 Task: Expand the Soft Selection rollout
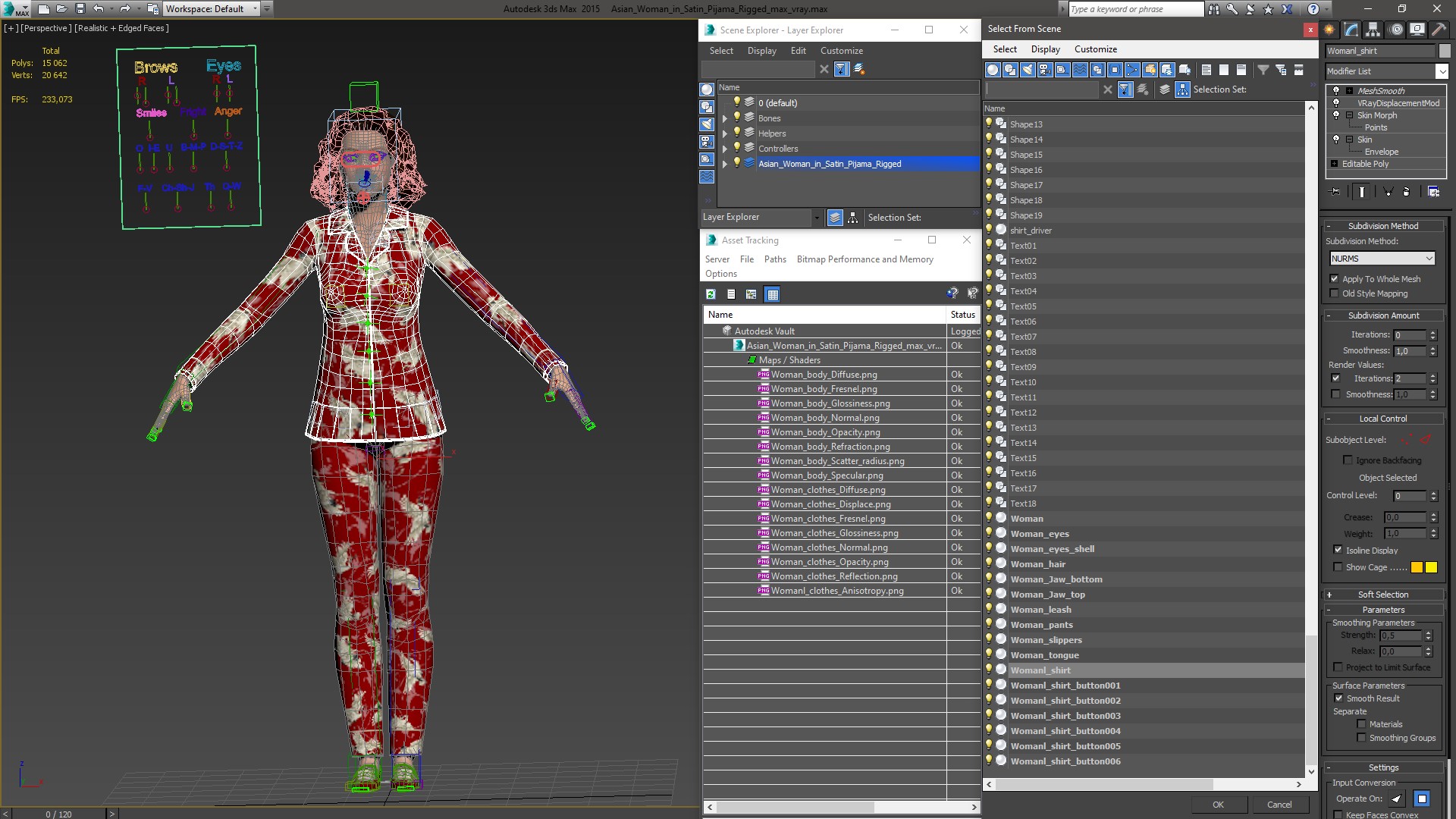coord(1383,595)
